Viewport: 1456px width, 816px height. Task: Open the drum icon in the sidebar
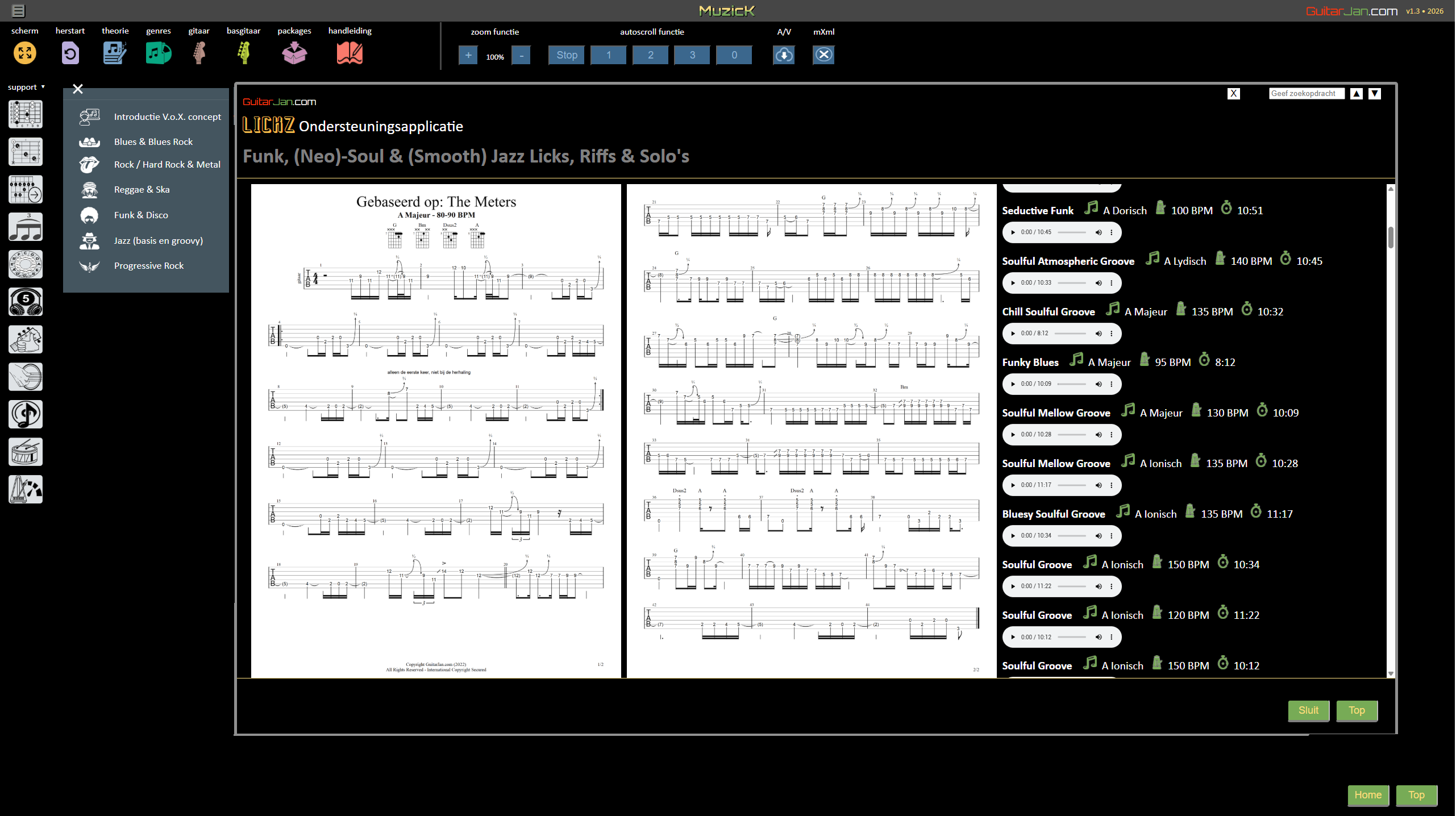26,452
